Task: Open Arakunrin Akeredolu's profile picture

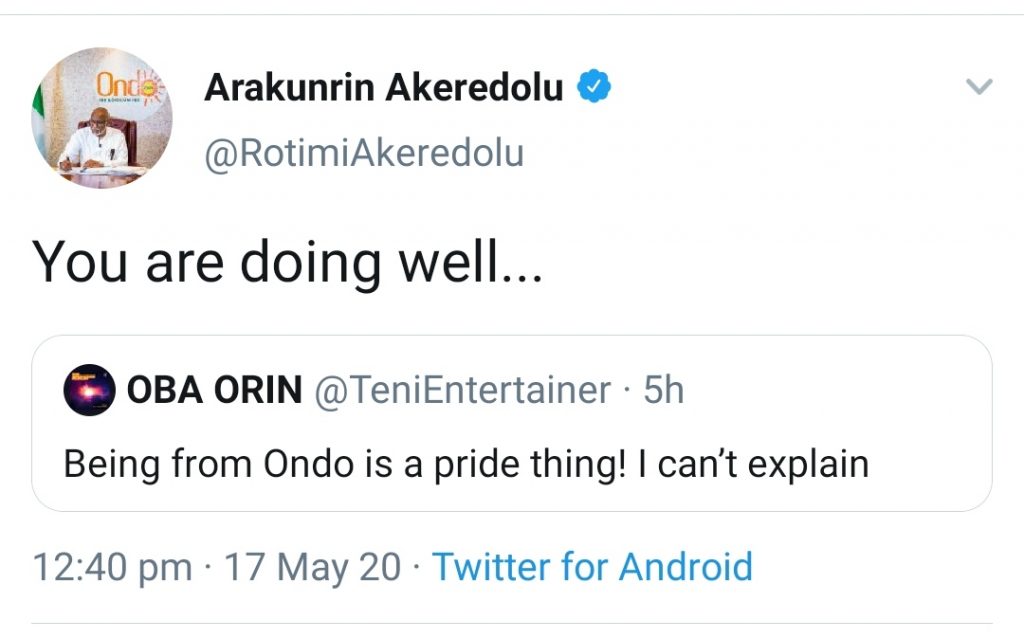Action: pos(101,118)
